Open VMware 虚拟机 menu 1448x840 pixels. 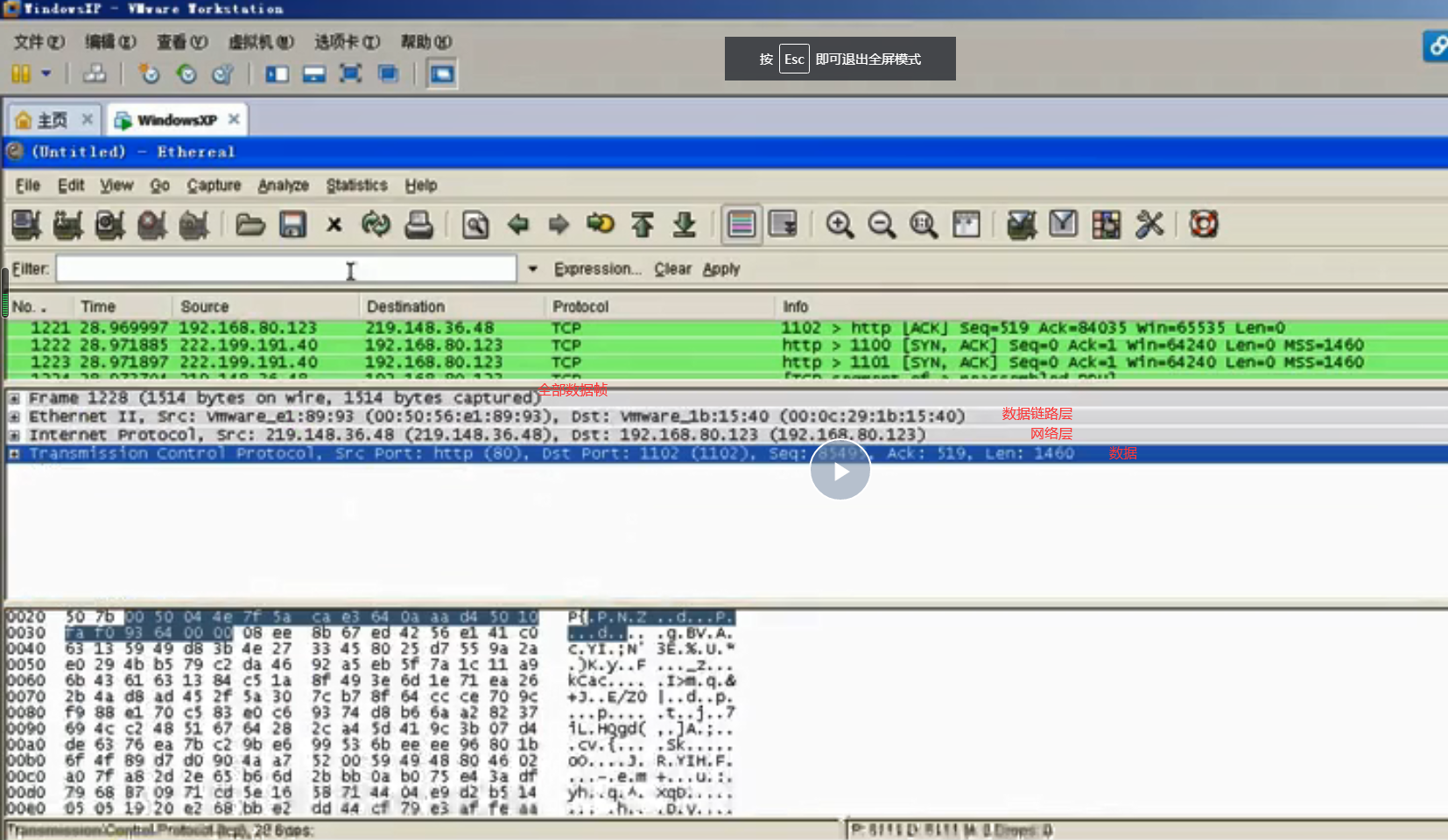(261, 42)
